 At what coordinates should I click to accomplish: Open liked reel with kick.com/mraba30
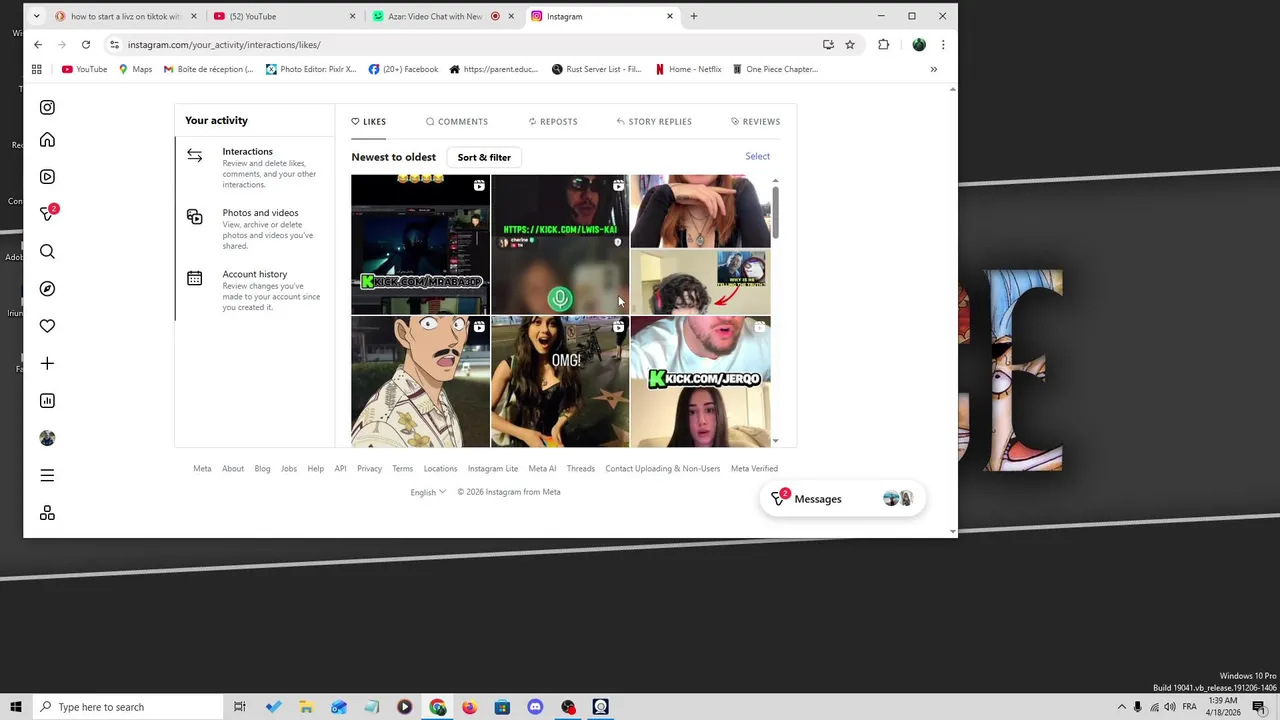point(420,245)
